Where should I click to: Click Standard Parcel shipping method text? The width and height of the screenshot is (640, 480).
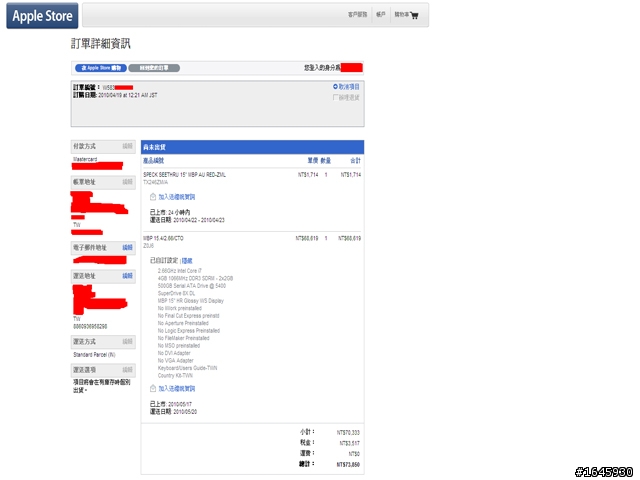[94, 355]
